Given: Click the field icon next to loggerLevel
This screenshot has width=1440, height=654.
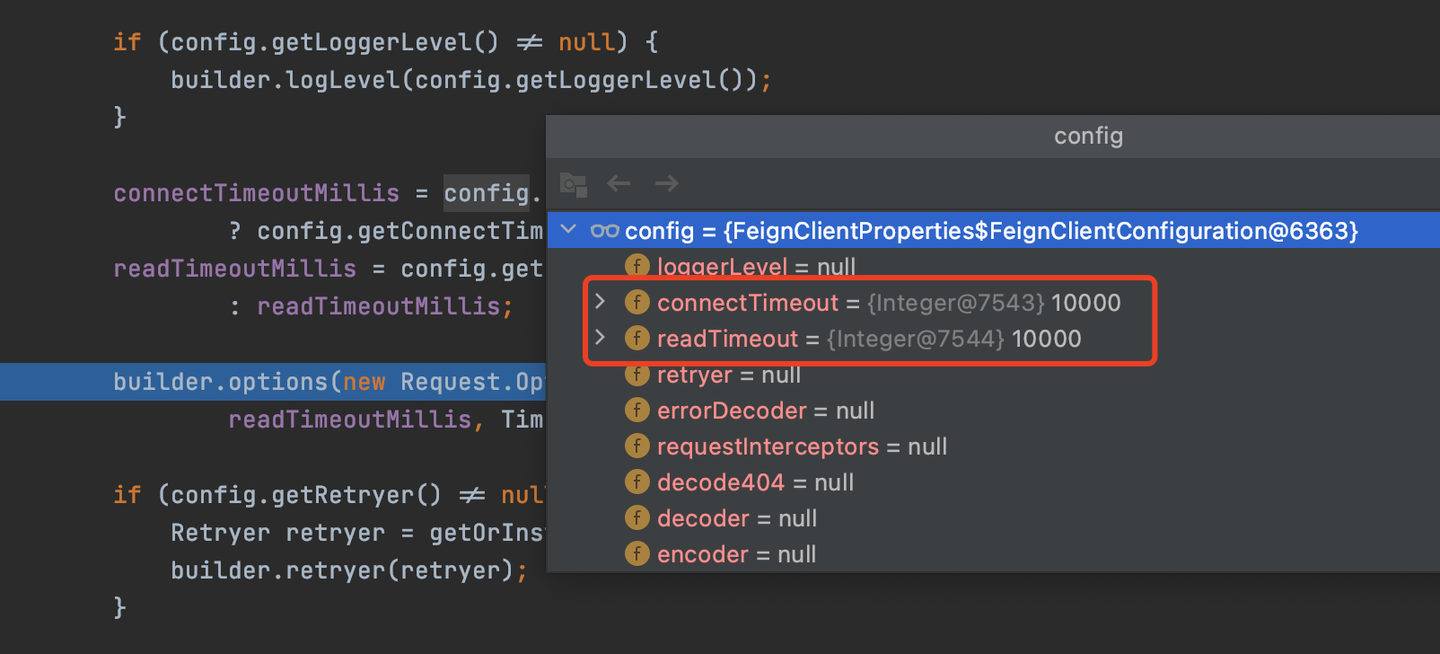Looking at the screenshot, I should point(637,267).
